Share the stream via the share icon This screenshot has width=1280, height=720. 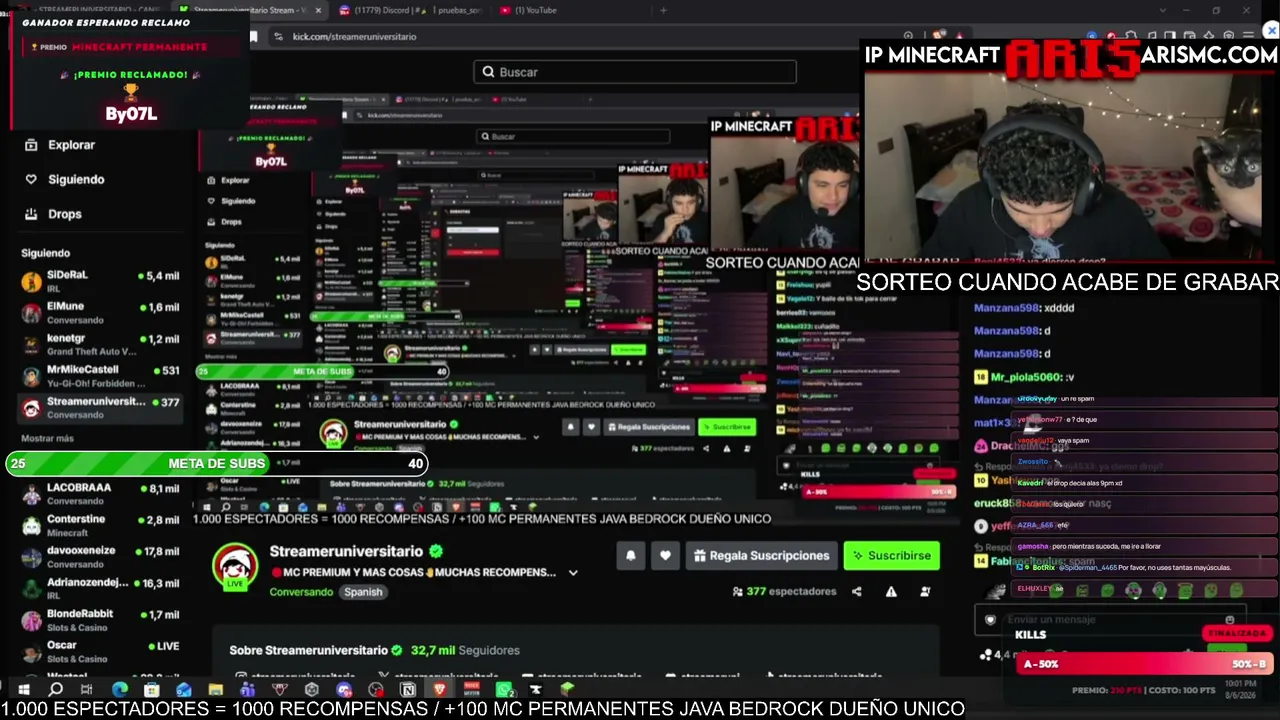point(856,591)
